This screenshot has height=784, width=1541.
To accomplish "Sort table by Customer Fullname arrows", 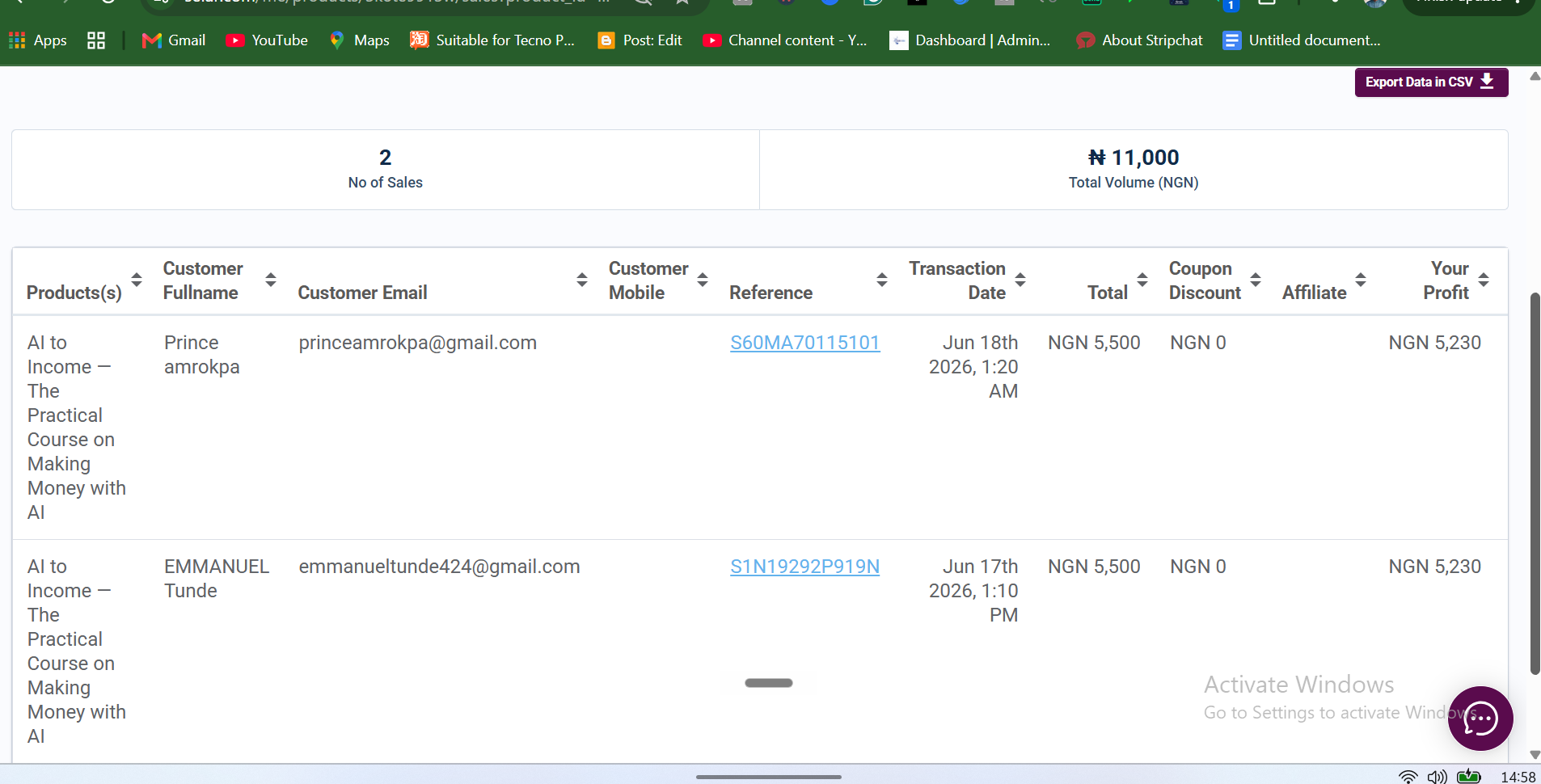I will point(271,280).
